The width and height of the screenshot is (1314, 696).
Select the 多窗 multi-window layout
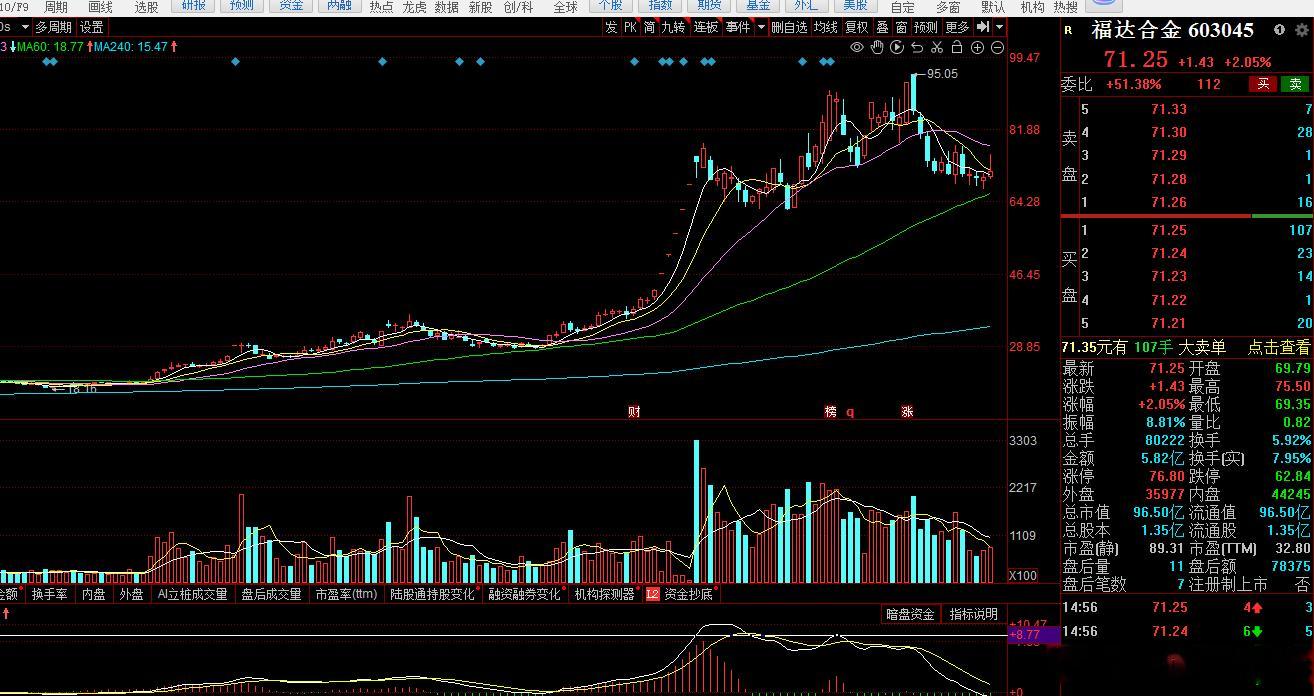coord(948,7)
